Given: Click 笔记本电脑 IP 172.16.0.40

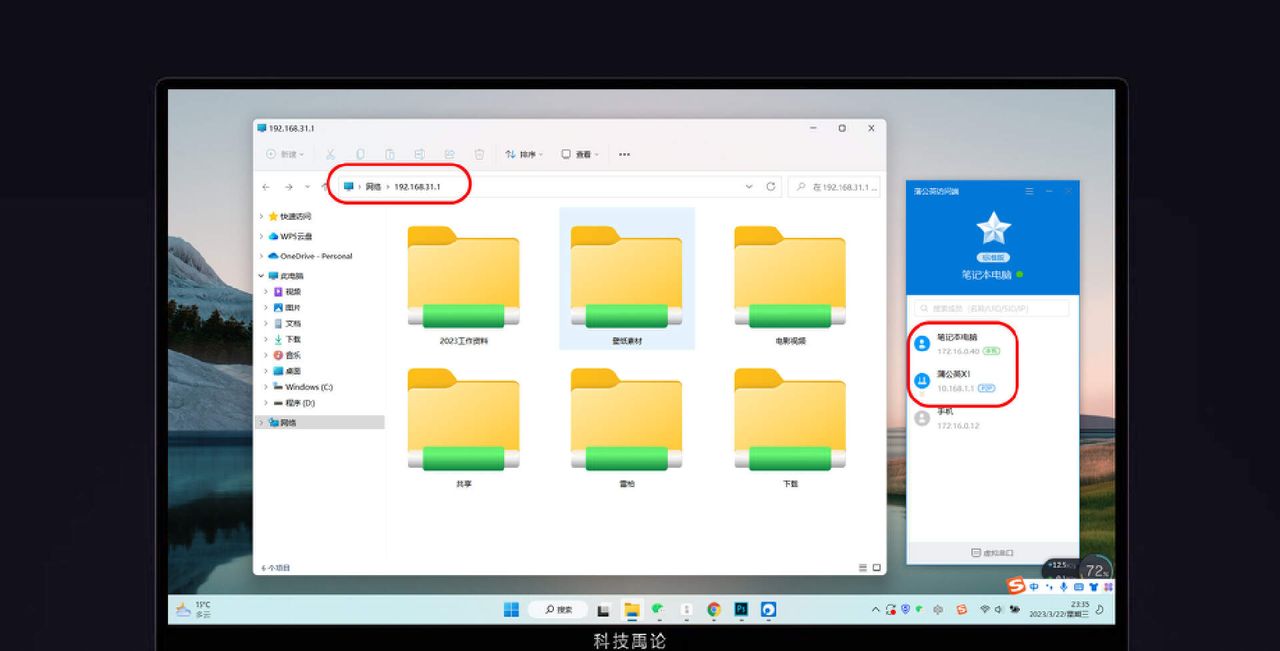Looking at the screenshot, I should [958, 351].
